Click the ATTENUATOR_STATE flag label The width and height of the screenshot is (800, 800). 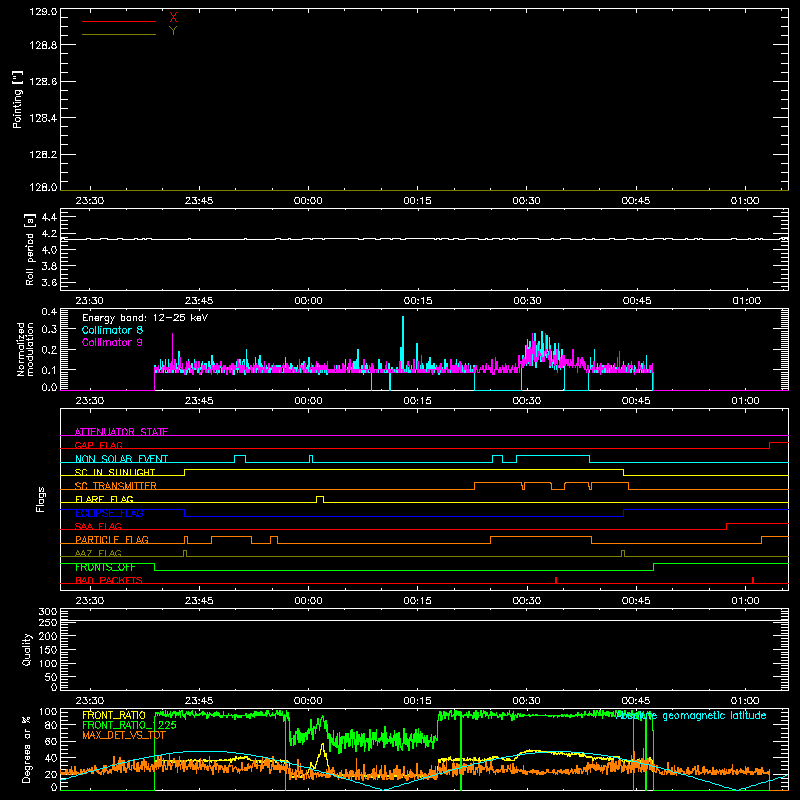click(x=121, y=432)
